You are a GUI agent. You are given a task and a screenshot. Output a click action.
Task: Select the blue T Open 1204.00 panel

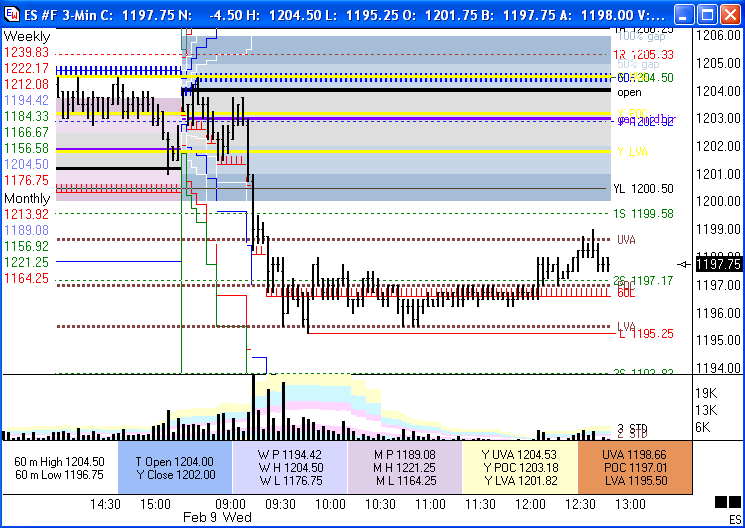(x=174, y=467)
